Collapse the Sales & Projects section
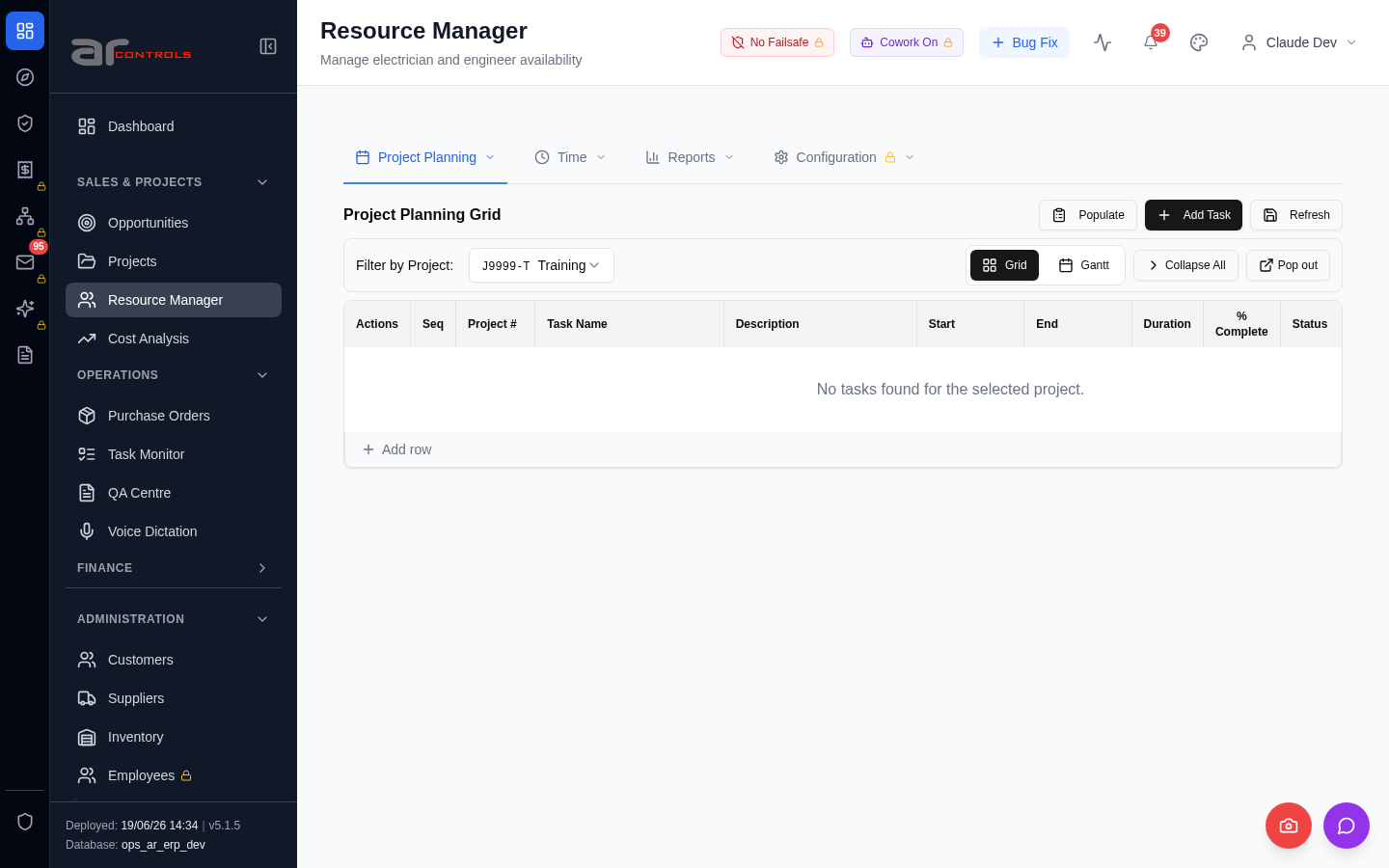 coord(174,182)
